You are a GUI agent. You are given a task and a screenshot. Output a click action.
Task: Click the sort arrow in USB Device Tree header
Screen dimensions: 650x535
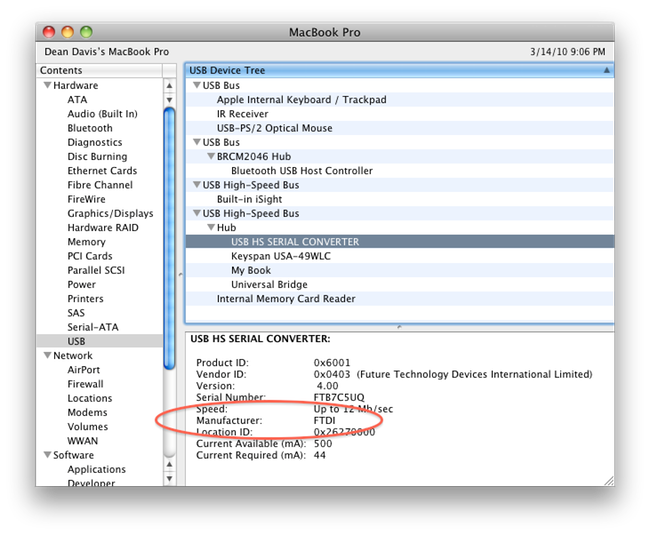pos(606,70)
